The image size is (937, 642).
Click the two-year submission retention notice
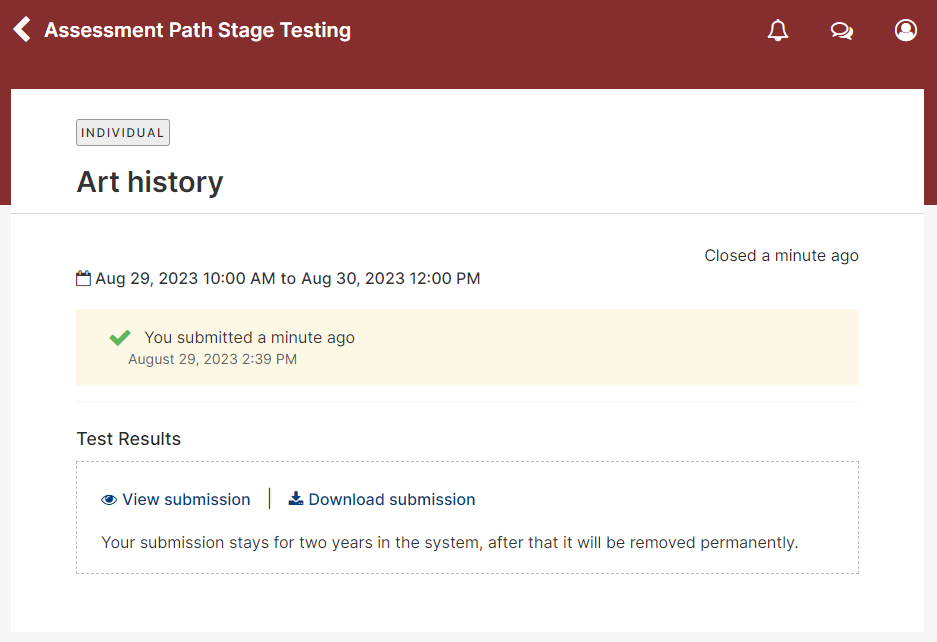[449, 543]
